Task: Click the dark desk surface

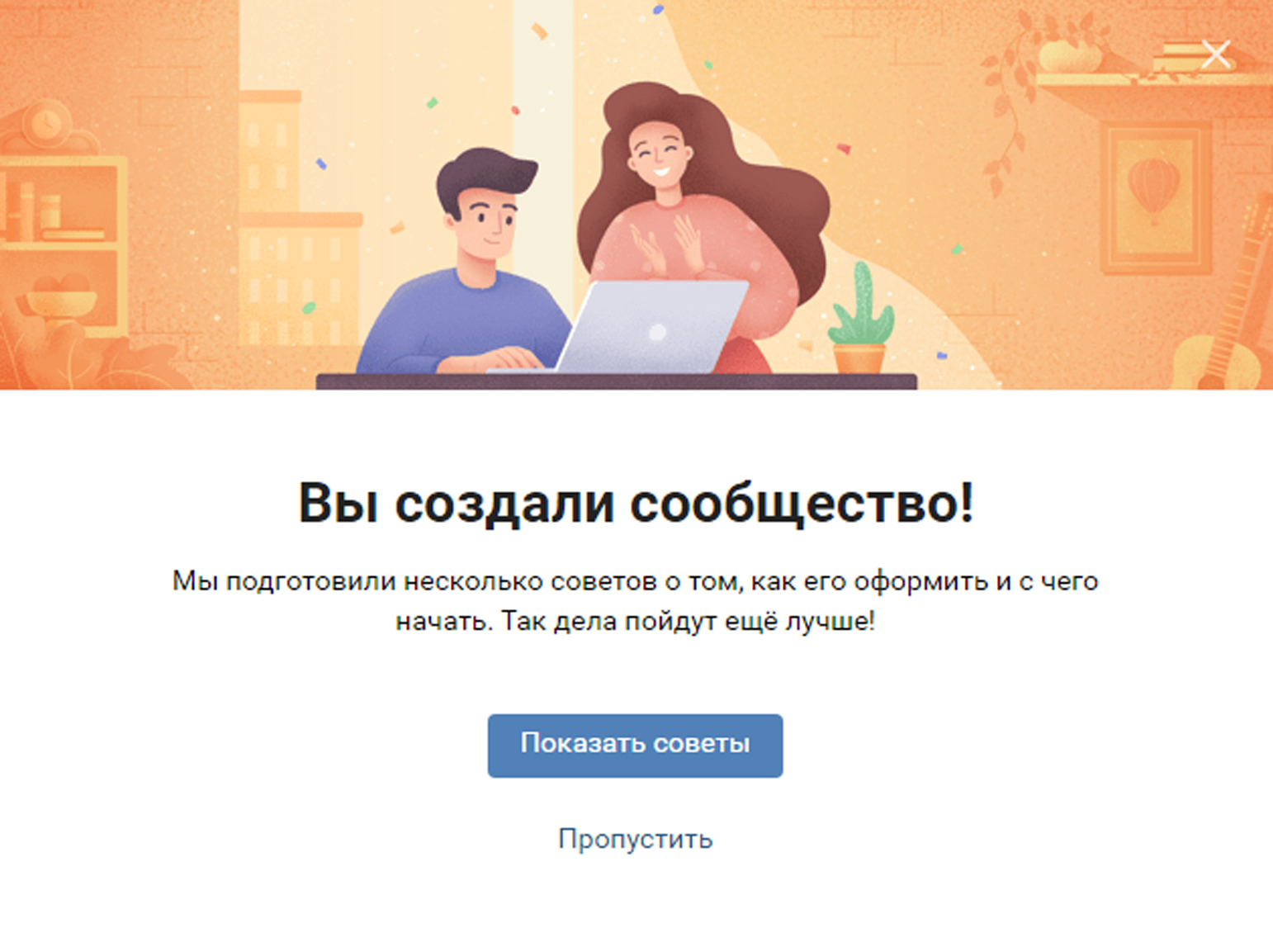Action: [616, 381]
